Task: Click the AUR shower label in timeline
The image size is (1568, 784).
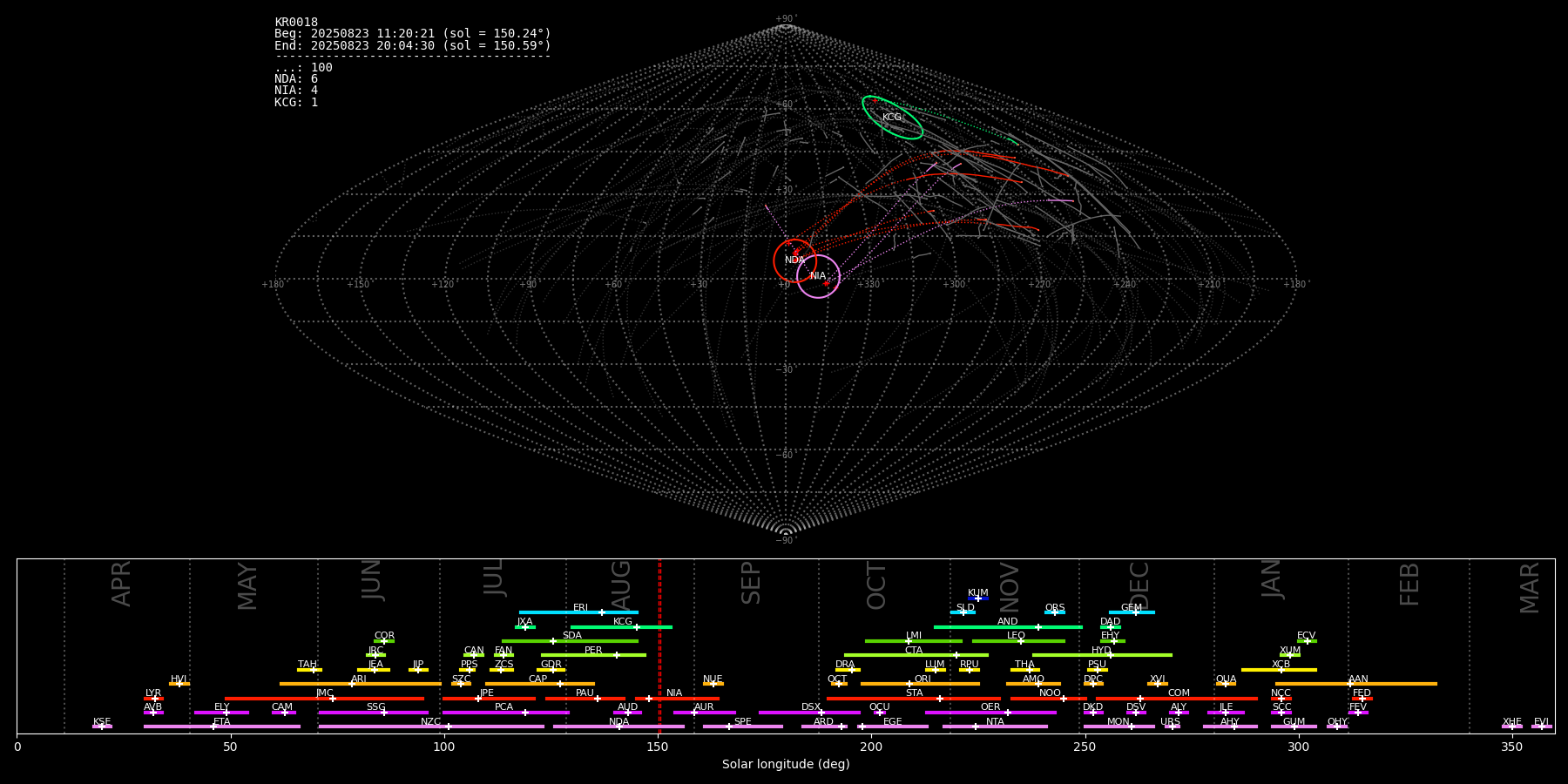Action: pos(705,707)
